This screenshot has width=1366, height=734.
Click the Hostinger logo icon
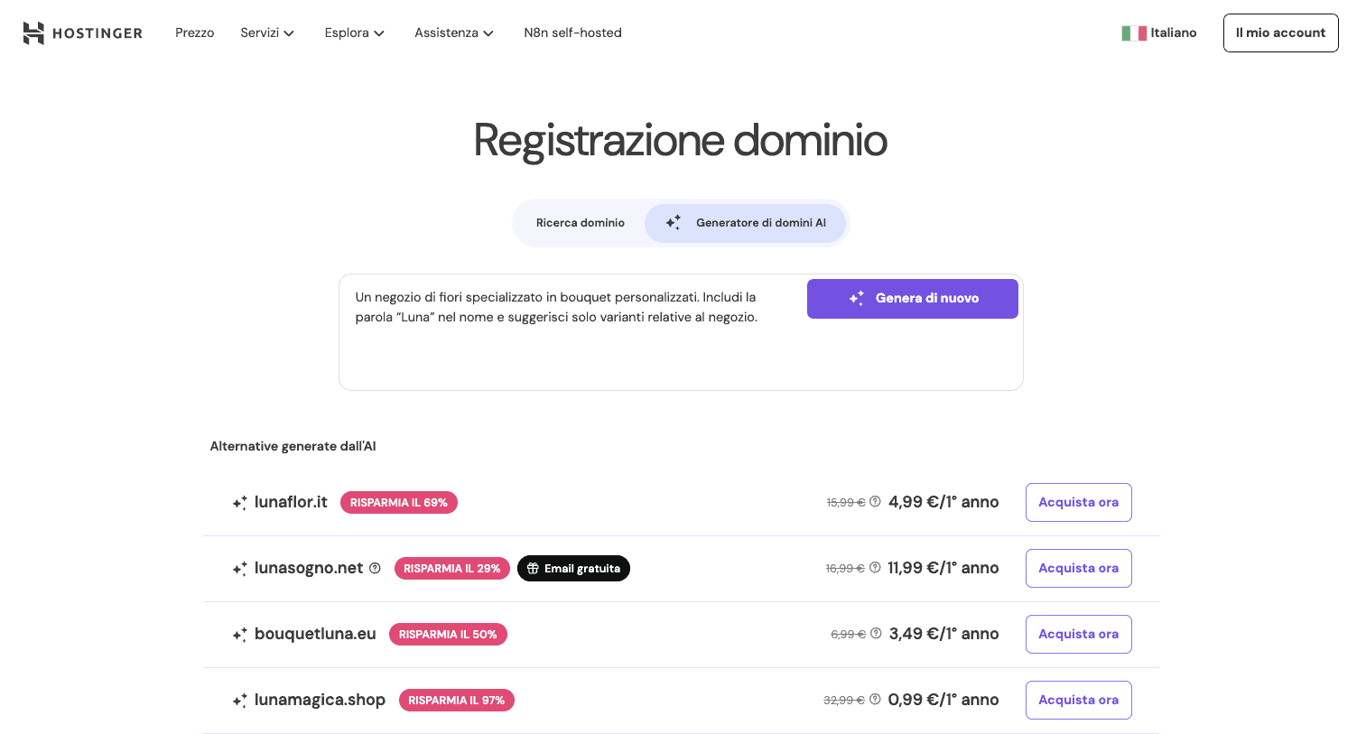coord(33,32)
